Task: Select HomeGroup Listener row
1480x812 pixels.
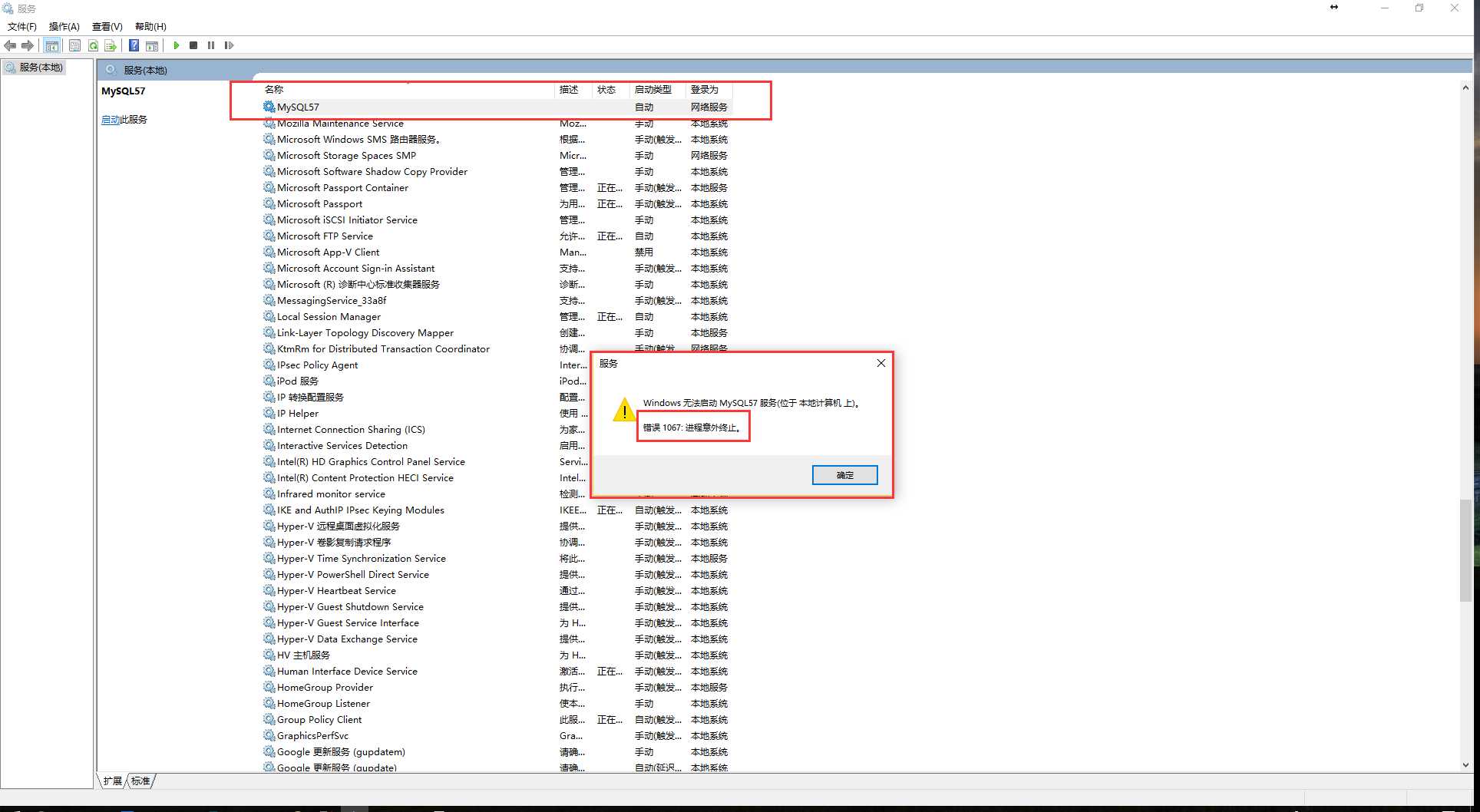Action: pos(497,703)
